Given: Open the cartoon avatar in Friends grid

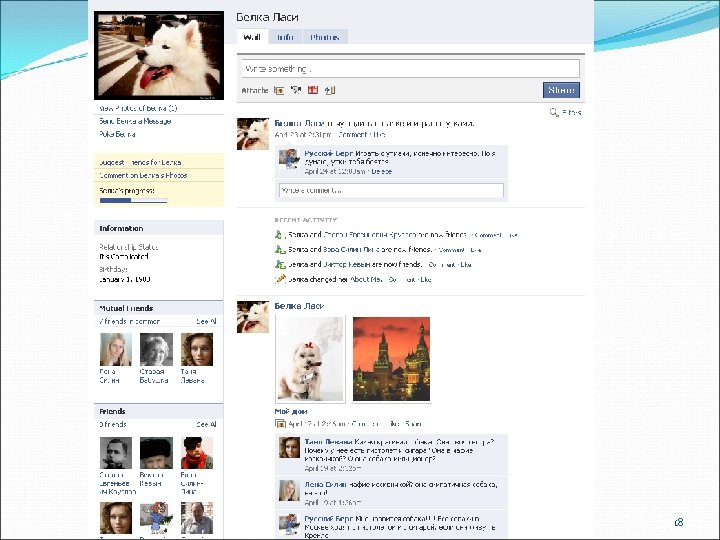Looking at the screenshot, I should pos(156,518).
